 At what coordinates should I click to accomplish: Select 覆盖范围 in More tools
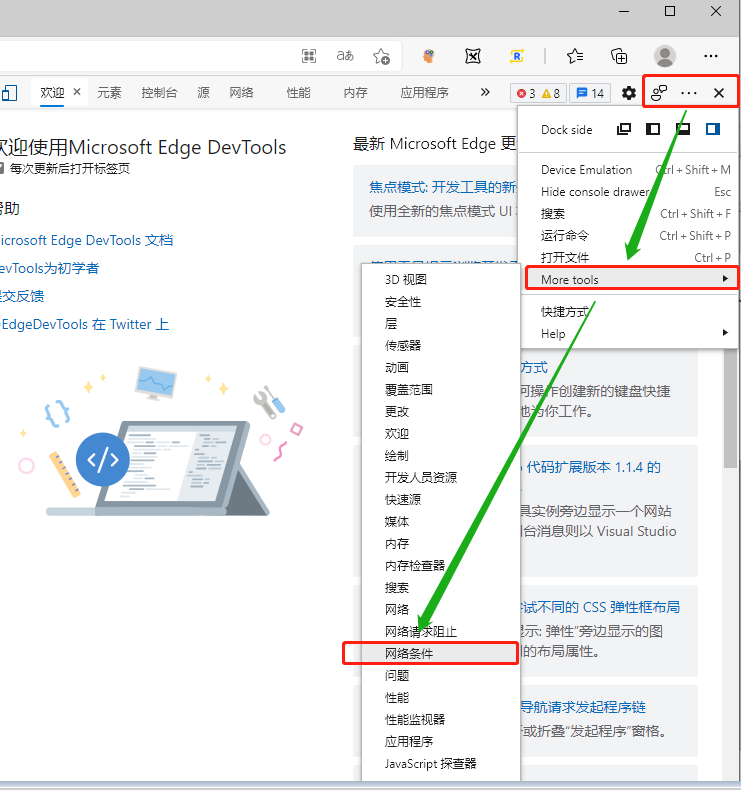click(441, 389)
